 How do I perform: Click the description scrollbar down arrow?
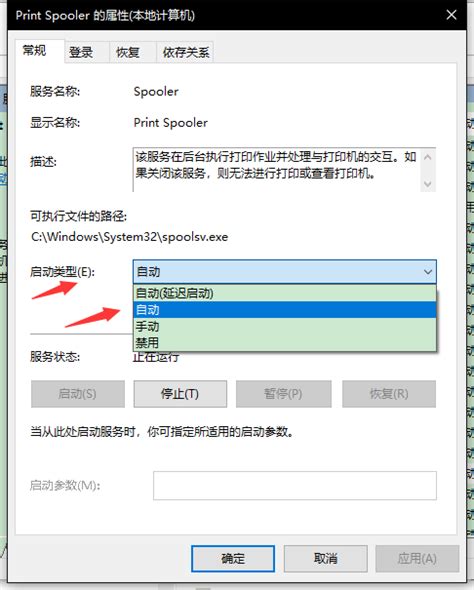(x=428, y=184)
